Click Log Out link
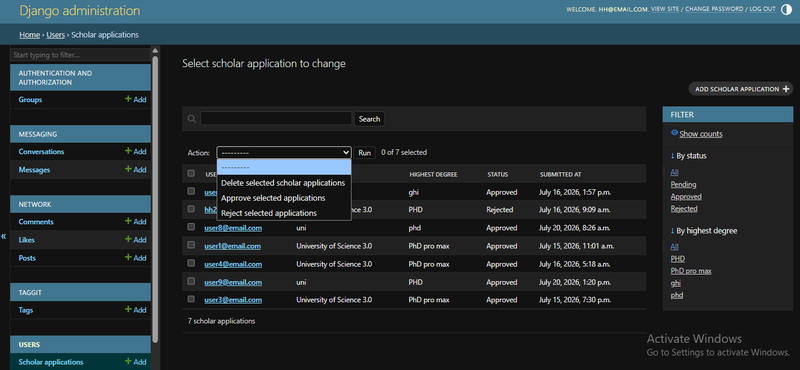800x370 pixels. coord(762,9)
